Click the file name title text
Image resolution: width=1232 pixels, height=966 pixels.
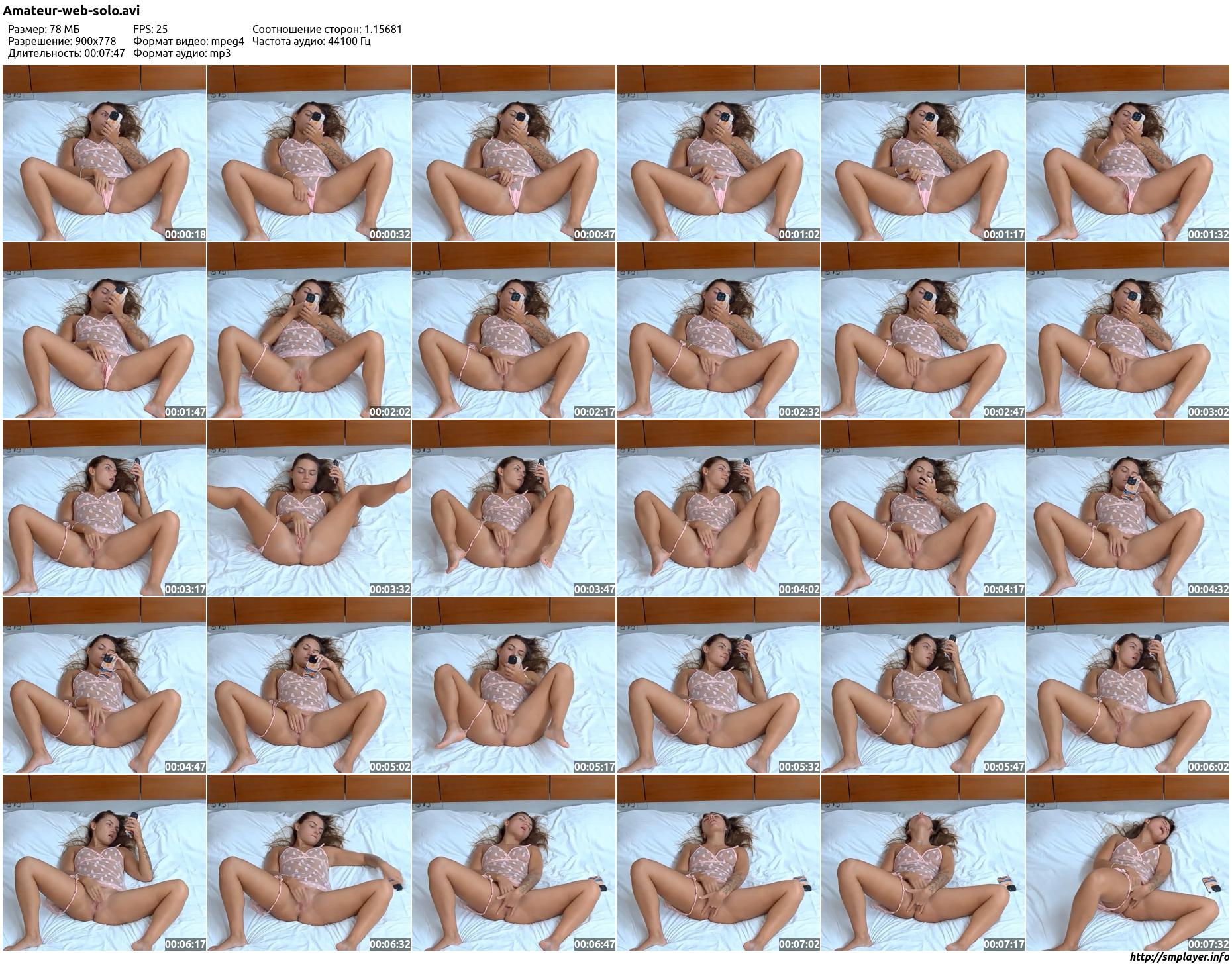72,11
